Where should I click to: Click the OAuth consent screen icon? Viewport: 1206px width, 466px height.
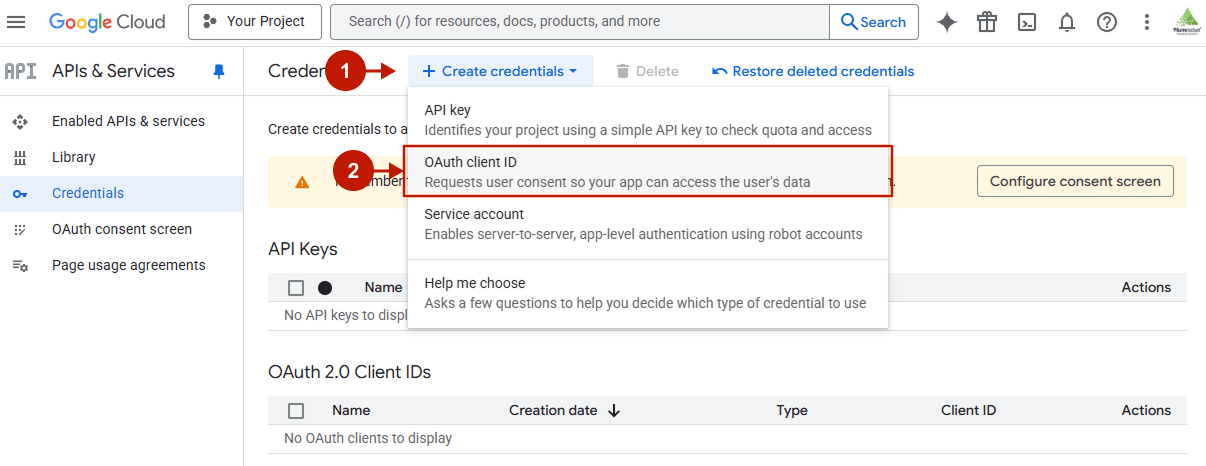(x=19, y=229)
